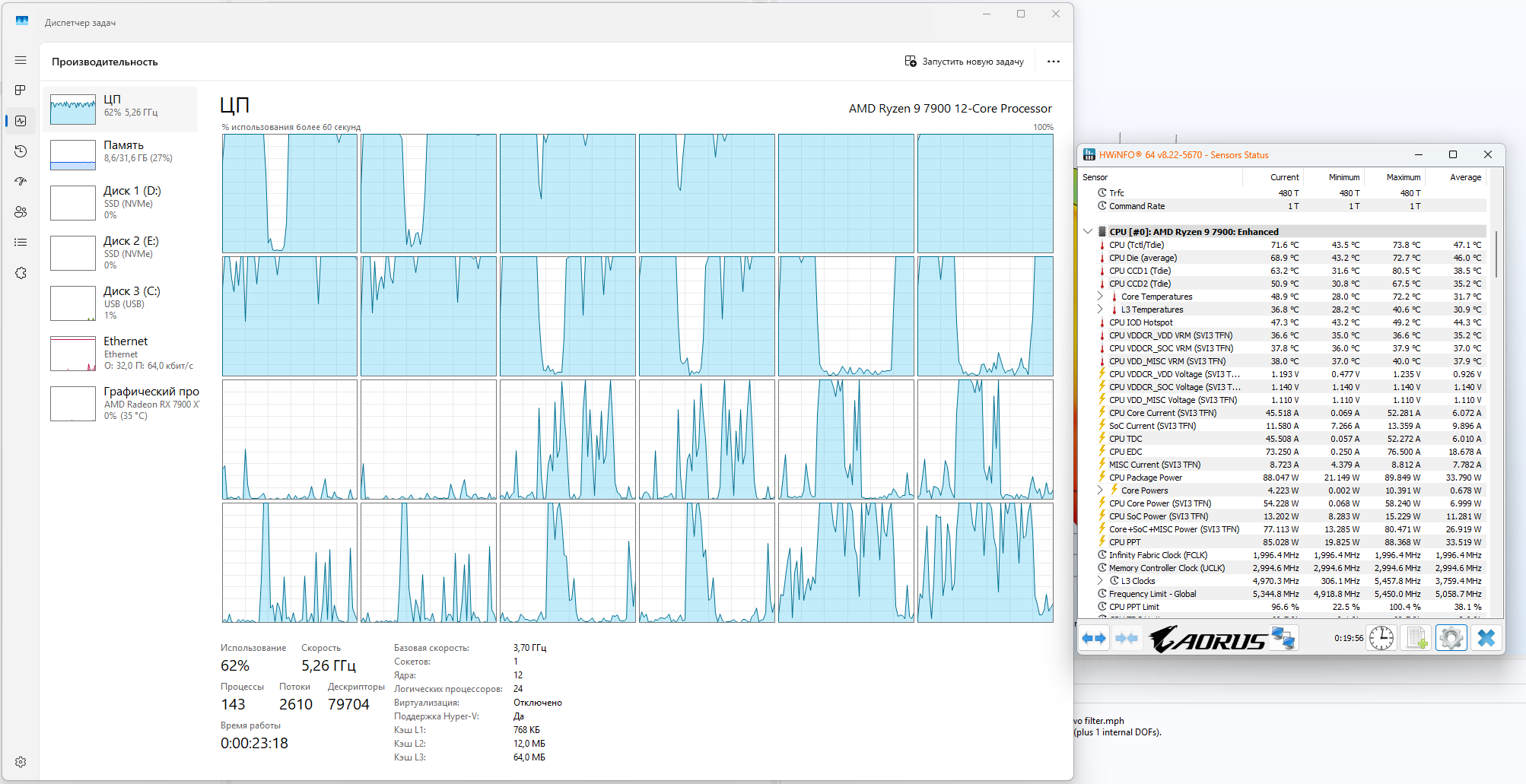Image resolution: width=1526 pixels, height=784 pixels.
Task: Click the 'AMD Ryzen 9 7900 12-Core Processor' title
Action: [x=950, y=109]
